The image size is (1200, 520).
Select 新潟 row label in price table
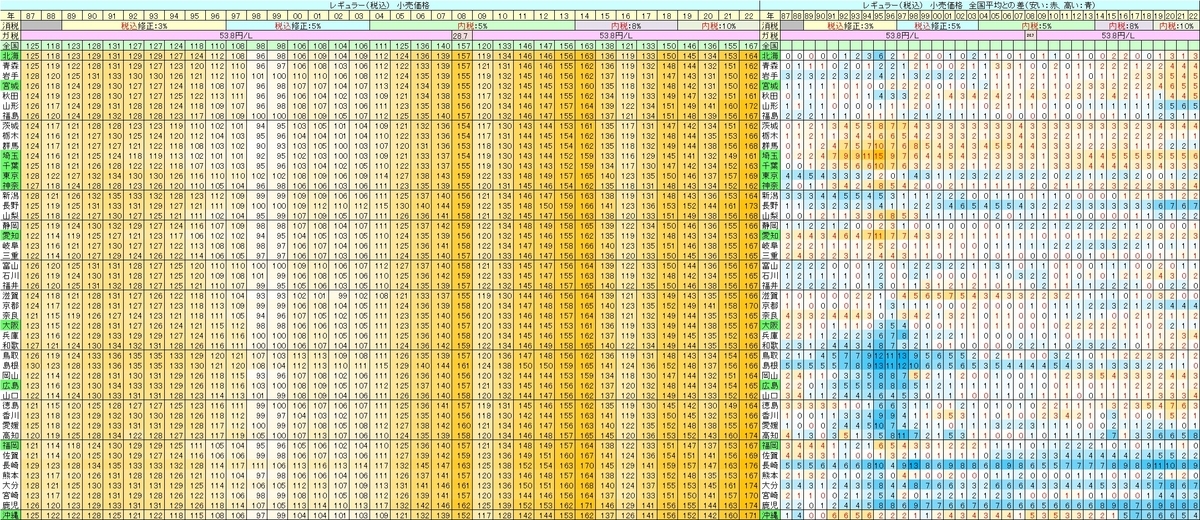click(11, 196)
